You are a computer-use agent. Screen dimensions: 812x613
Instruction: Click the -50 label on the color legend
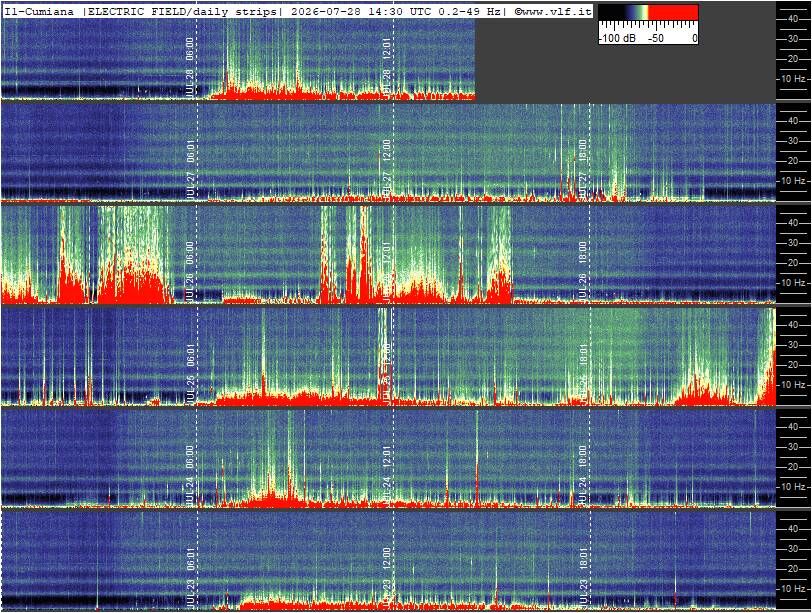point(655,38)
